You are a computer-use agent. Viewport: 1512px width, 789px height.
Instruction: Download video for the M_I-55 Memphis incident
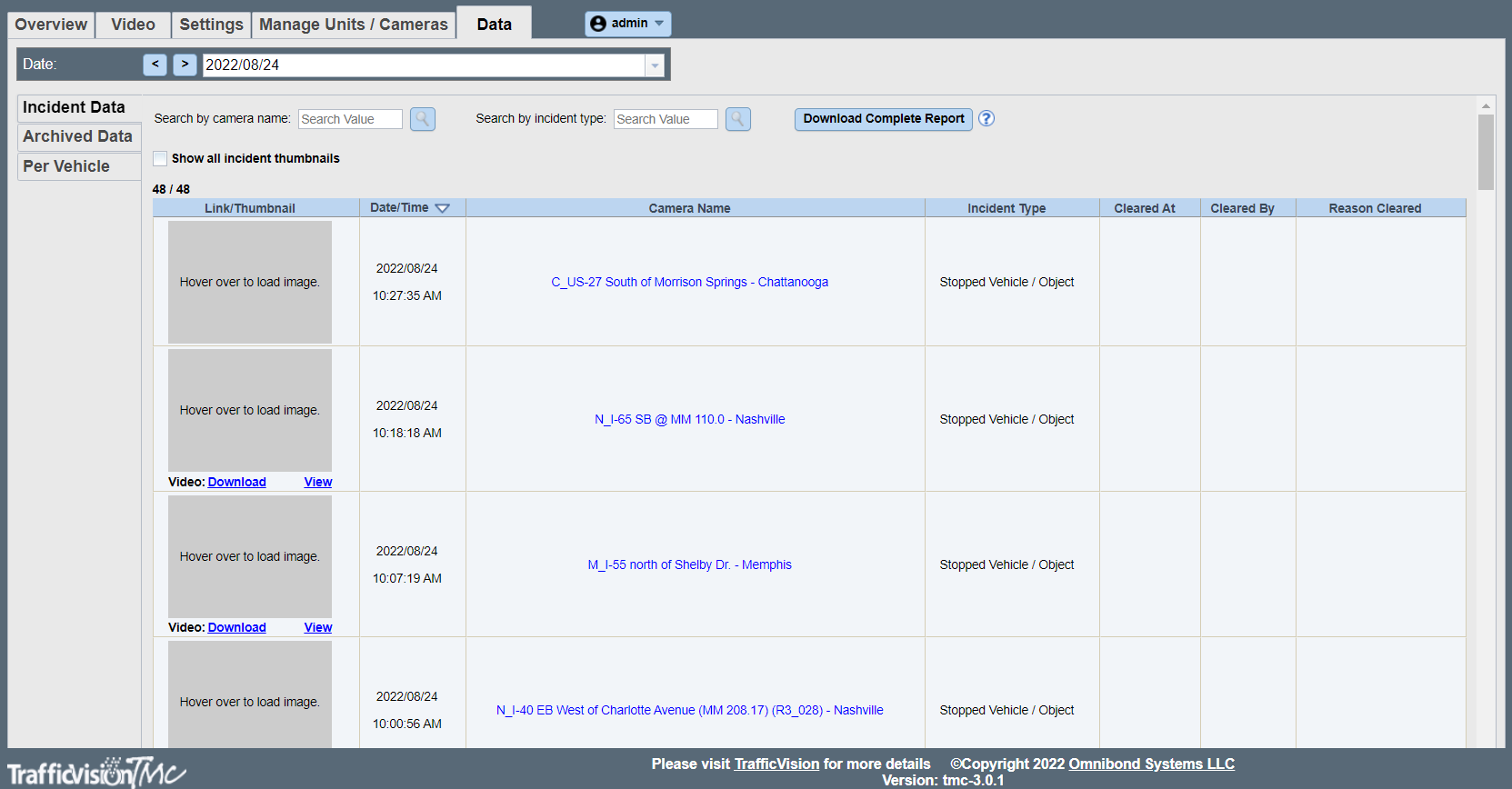point(236,627)
